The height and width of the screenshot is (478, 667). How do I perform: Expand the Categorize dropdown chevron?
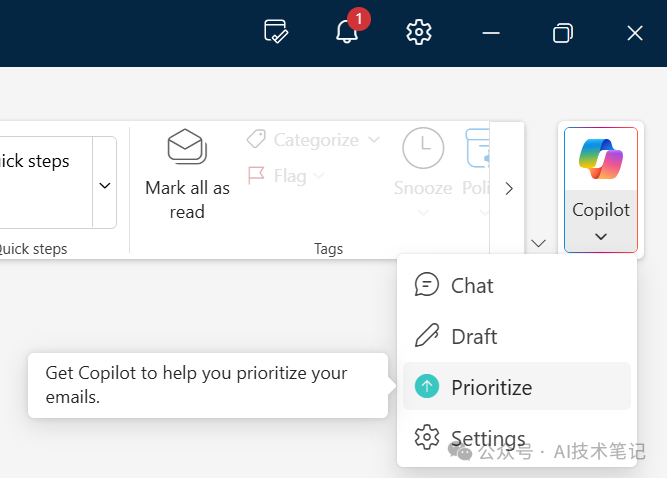pyautogui.click(x=374, y=139)
